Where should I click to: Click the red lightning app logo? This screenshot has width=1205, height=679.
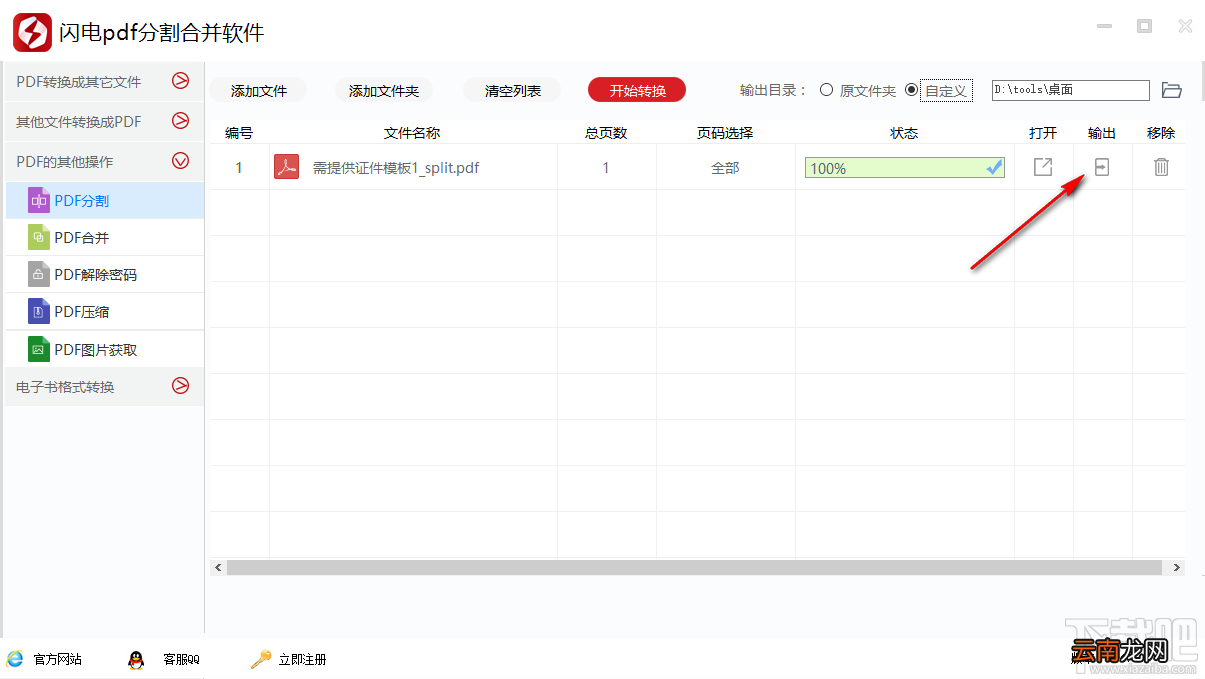click(32, 33)
